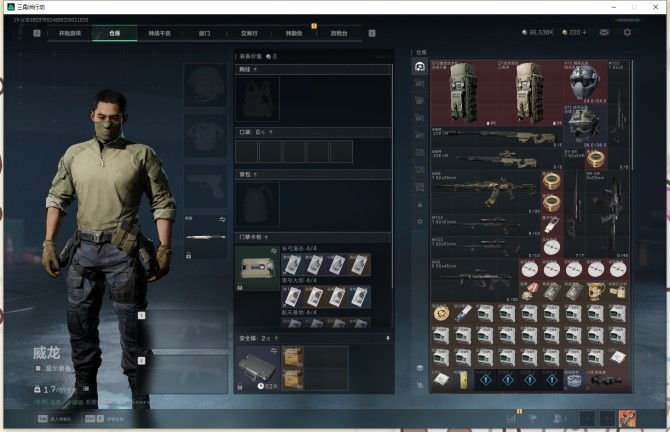Click the stacked layers icon in warehouse sidebar
670x432 pixels.
point(420,368)
